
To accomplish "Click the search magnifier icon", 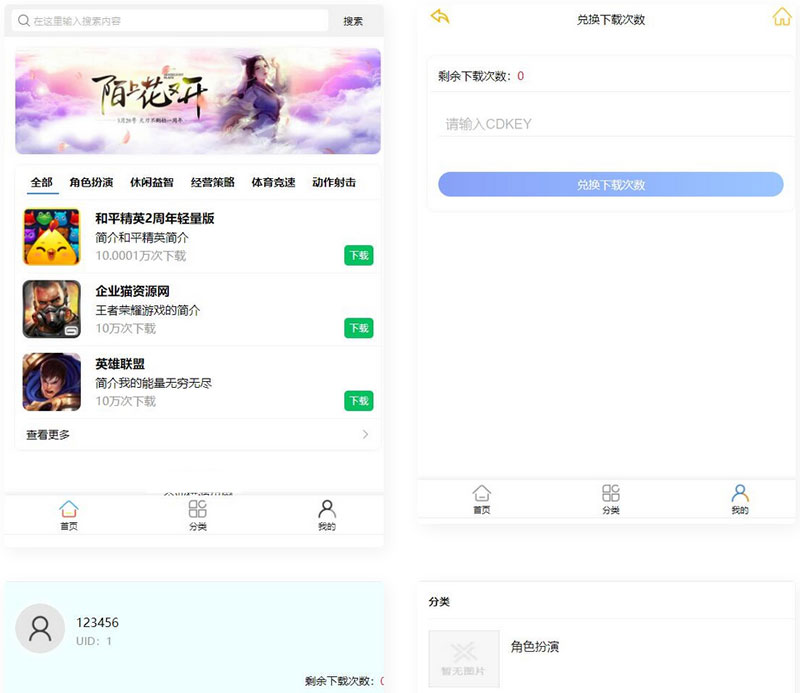I will [x=25, y=20].
